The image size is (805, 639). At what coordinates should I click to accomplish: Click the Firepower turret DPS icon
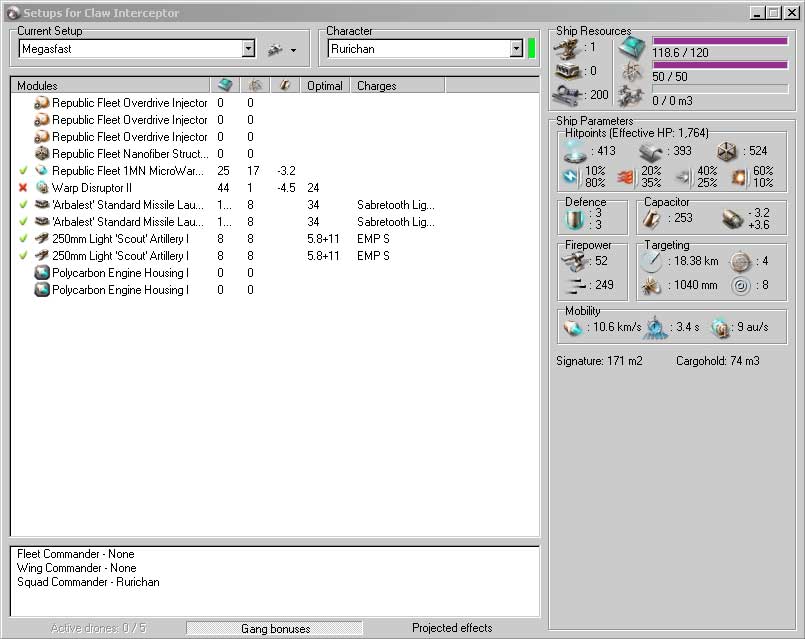575,262
